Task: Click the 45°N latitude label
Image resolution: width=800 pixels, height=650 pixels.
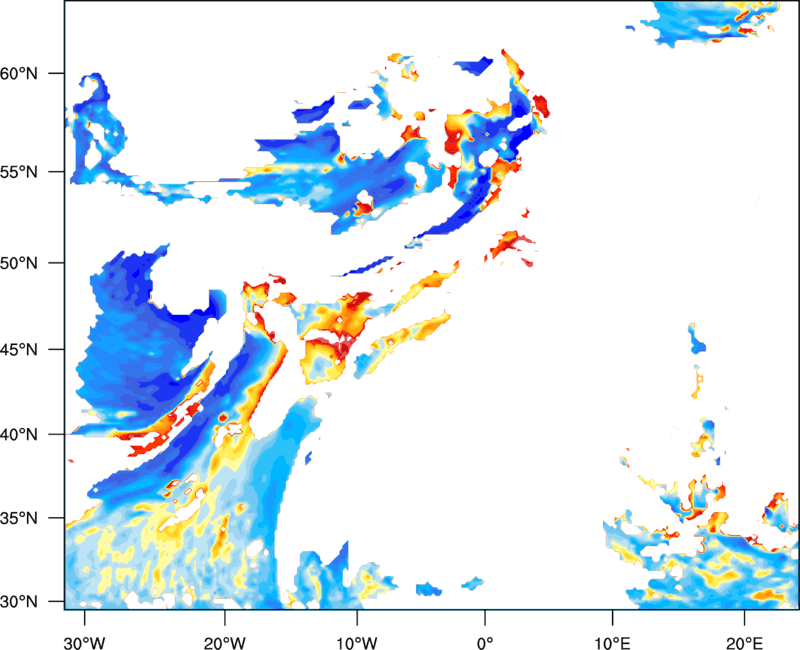Action: click(x=19, y=349)
